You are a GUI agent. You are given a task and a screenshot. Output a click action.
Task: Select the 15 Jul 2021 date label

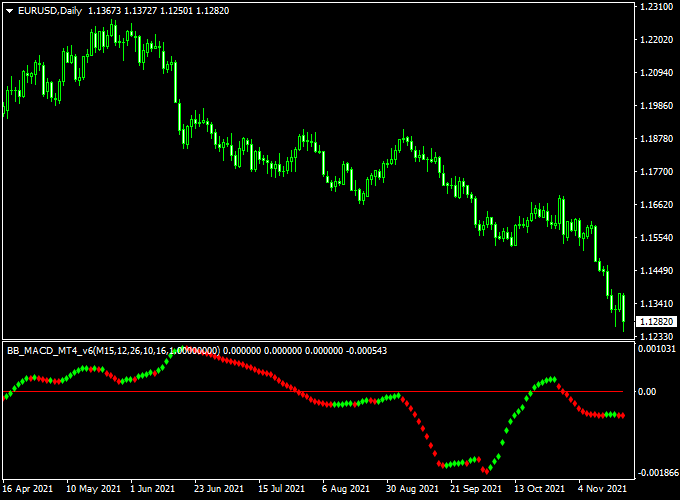tap(282, 489)
